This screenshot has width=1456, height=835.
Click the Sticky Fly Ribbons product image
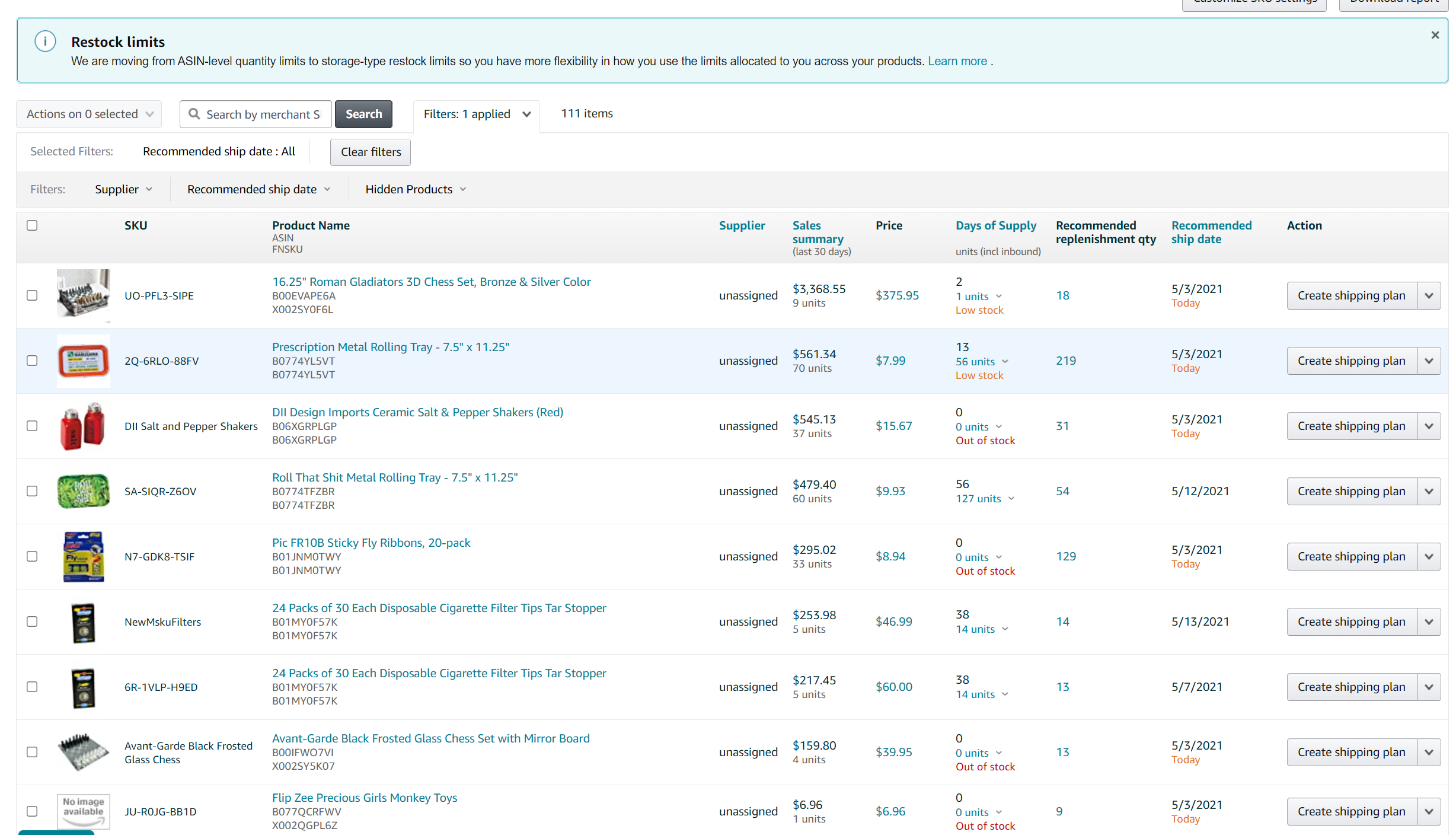(84, 556)
